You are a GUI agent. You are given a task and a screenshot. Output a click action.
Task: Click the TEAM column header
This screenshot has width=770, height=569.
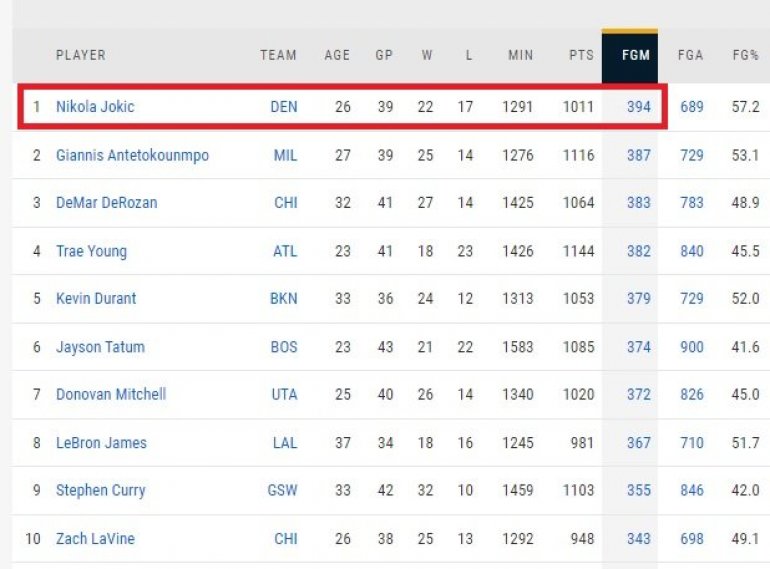(278, 55)
